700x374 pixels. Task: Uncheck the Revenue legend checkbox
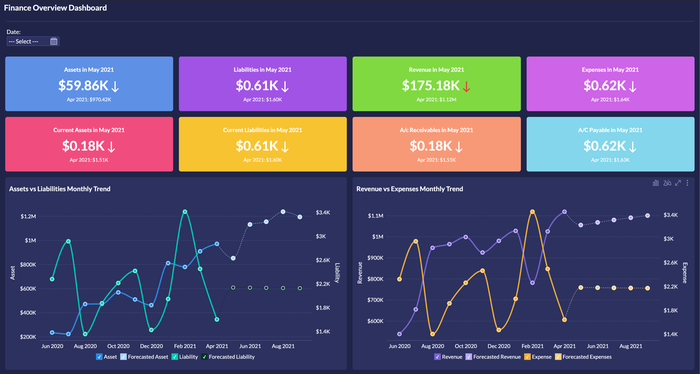pos(438,357)
